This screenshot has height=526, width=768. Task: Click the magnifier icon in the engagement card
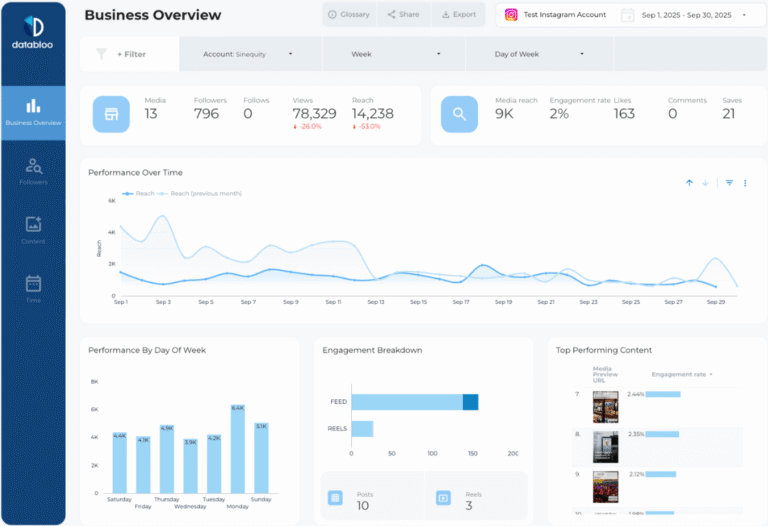459,114
